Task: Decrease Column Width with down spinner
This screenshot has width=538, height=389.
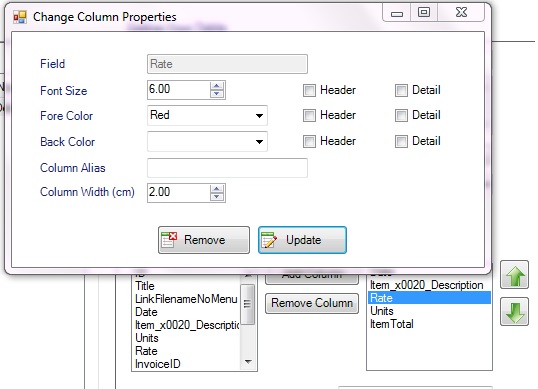Action: (217, 197)
